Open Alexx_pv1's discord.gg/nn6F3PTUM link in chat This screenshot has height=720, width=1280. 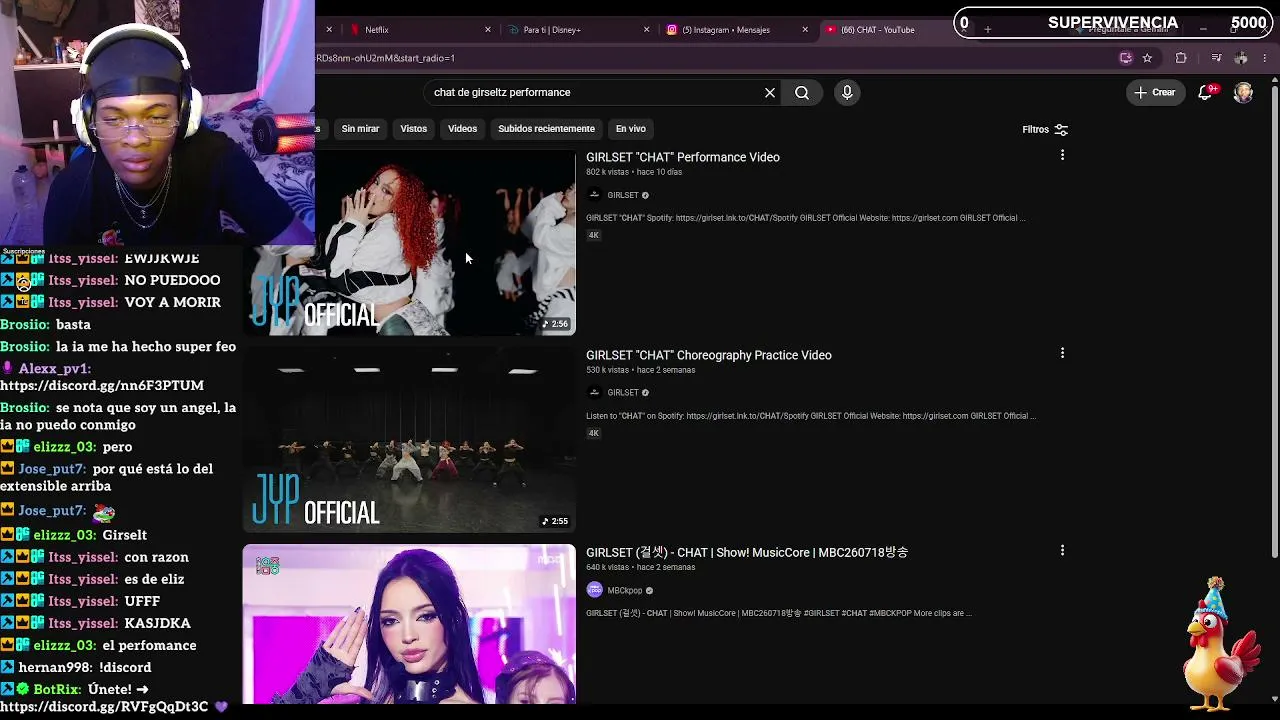102,385
